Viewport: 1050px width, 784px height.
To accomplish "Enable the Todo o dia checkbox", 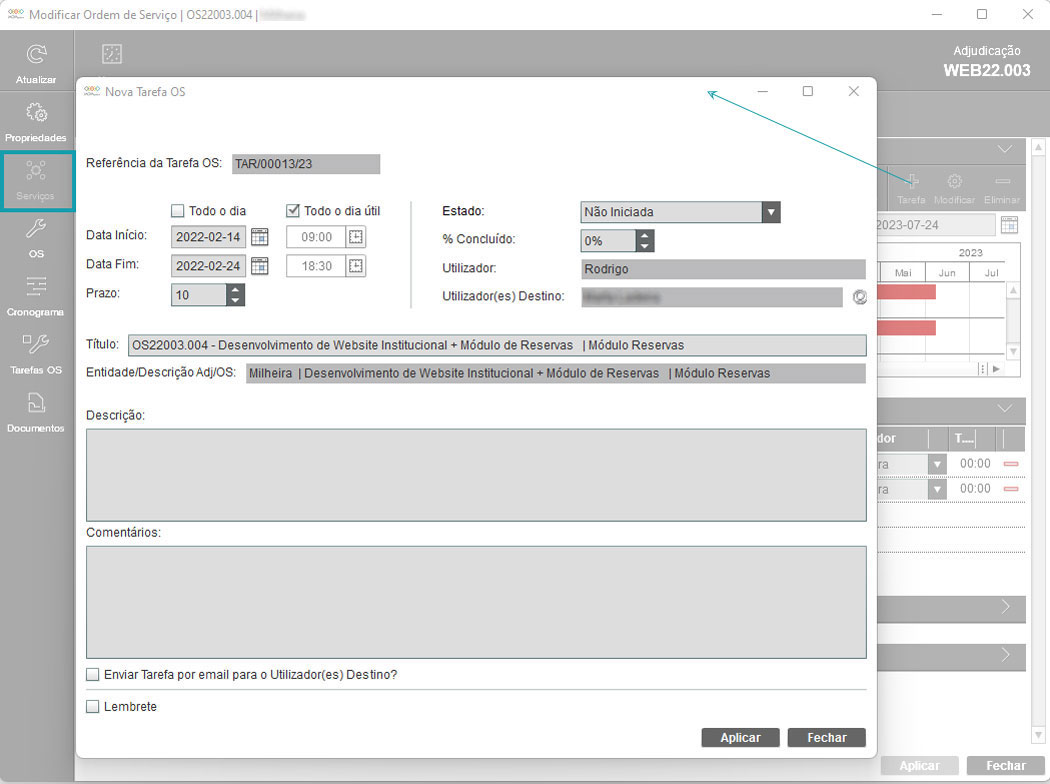I will point(178,211).
